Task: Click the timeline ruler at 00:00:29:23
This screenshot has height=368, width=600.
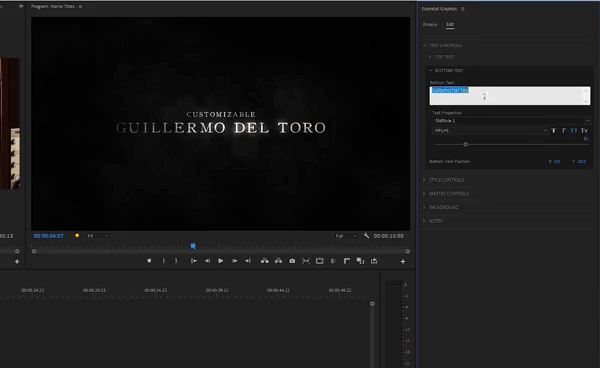Action: (94, 290)
